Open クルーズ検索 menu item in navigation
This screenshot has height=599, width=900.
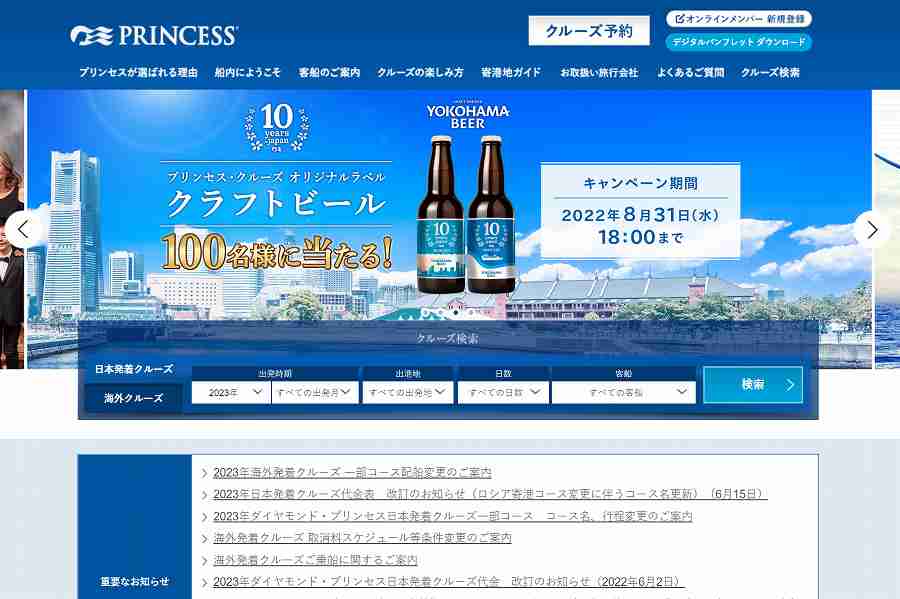(x=770, y=72)
